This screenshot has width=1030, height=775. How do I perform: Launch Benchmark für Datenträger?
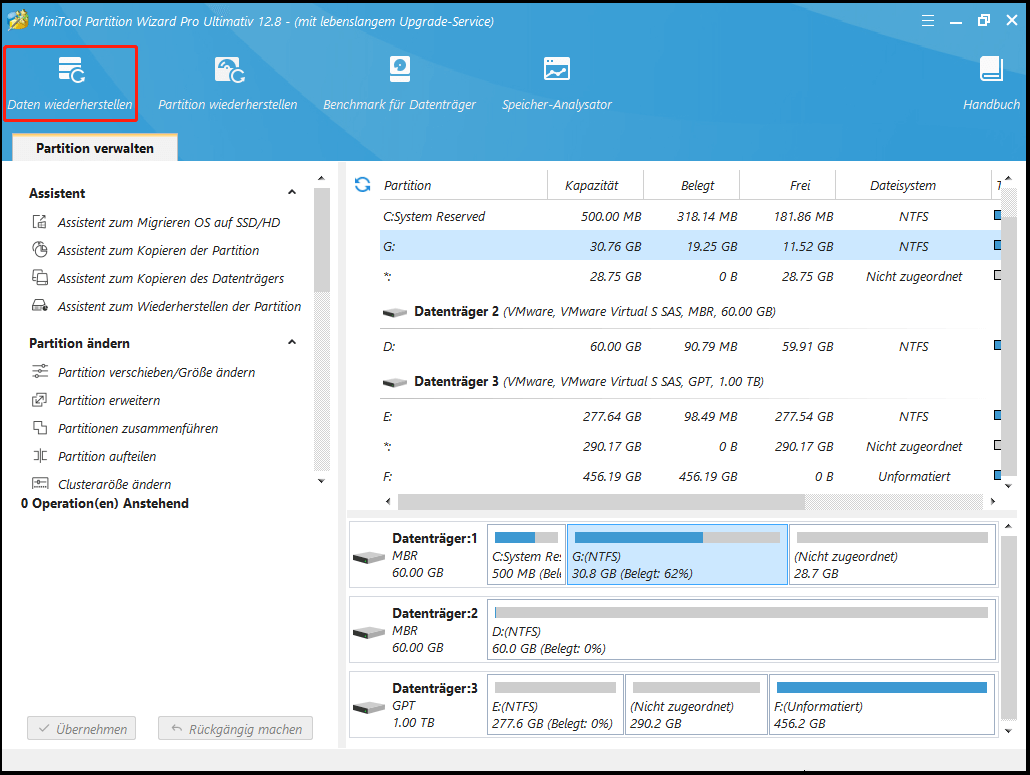pyautogui.click(x=399, y=83)
